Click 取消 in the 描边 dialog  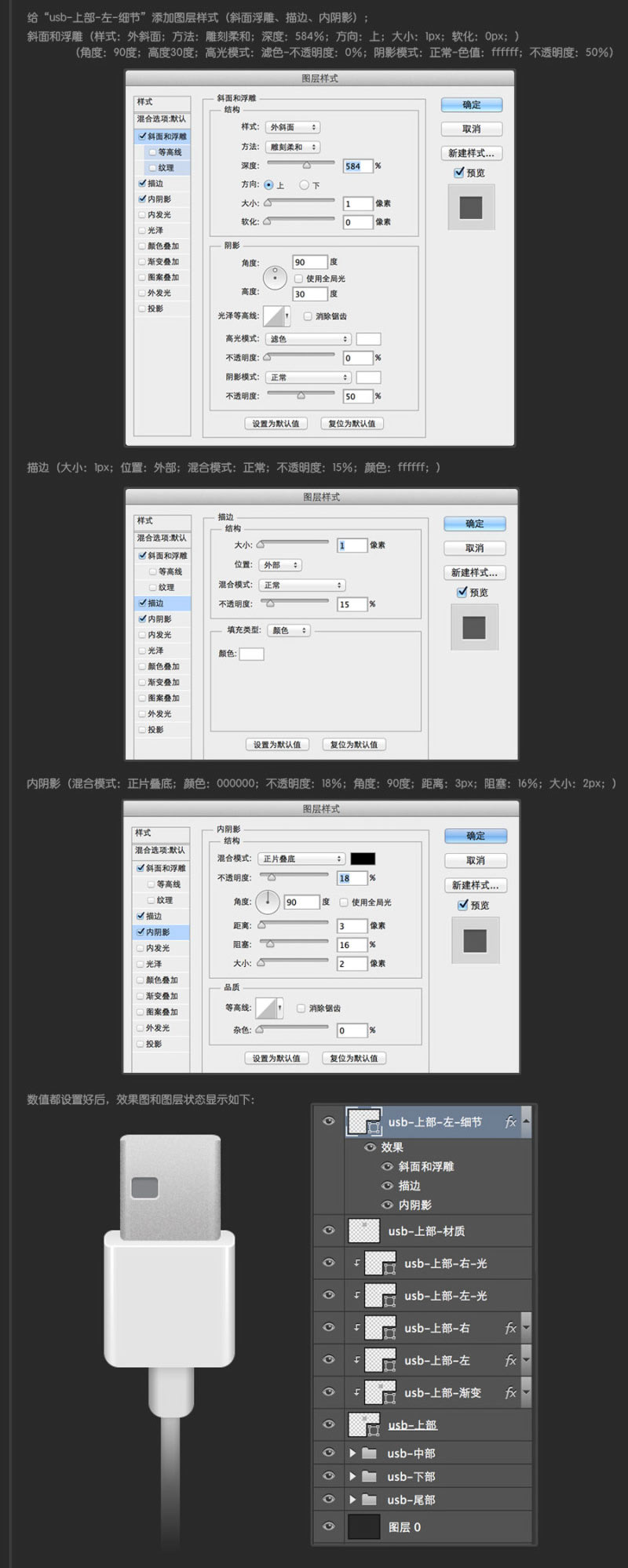tap(475, 548)
